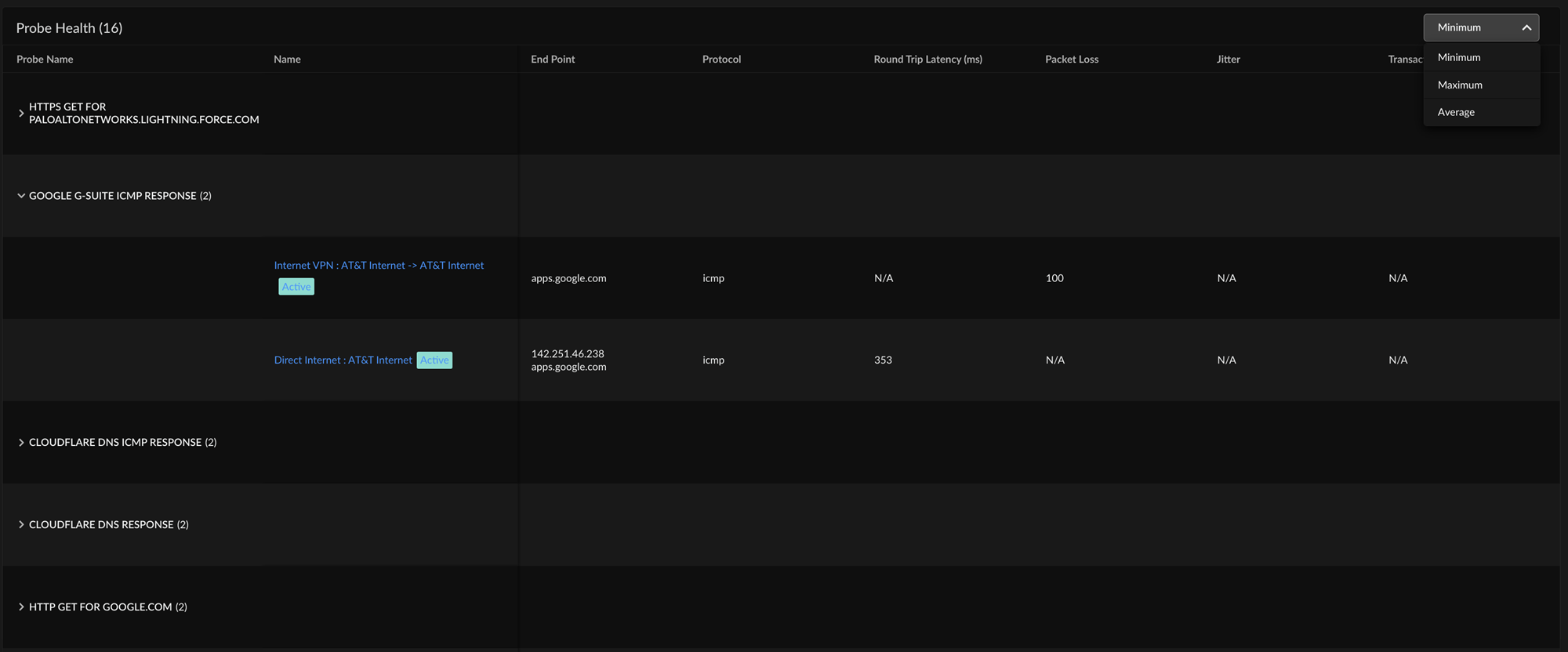
Task: Click the Packet Loss column header
Action: (x=1072, y=60)
